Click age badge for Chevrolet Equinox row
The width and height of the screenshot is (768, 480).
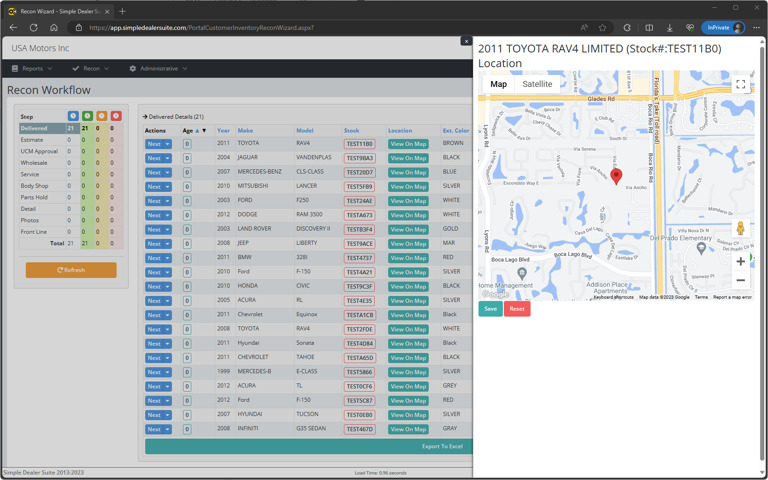[187, 315]
